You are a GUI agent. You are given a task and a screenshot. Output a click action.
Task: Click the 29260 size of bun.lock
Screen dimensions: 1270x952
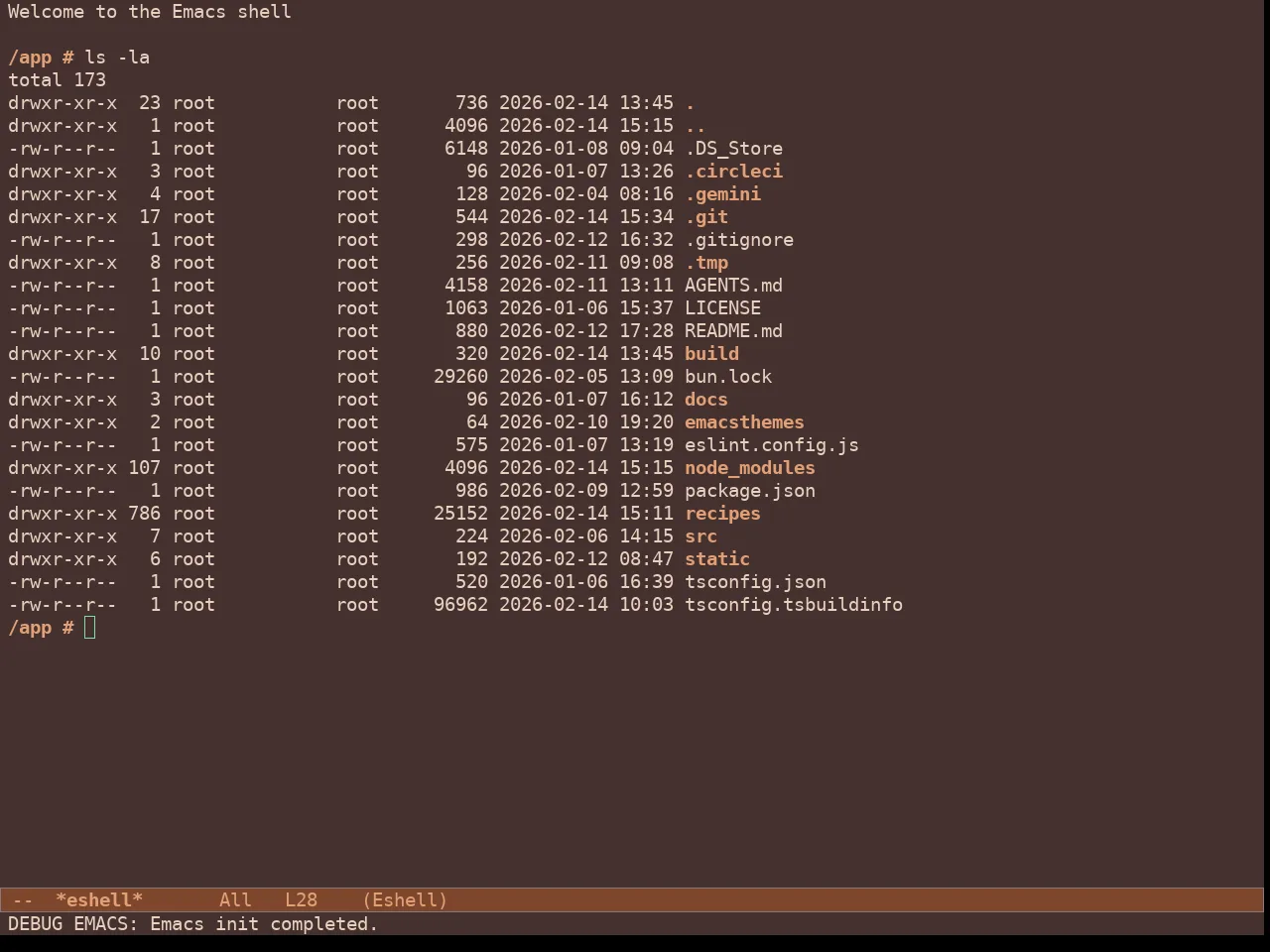pos(460,377)
